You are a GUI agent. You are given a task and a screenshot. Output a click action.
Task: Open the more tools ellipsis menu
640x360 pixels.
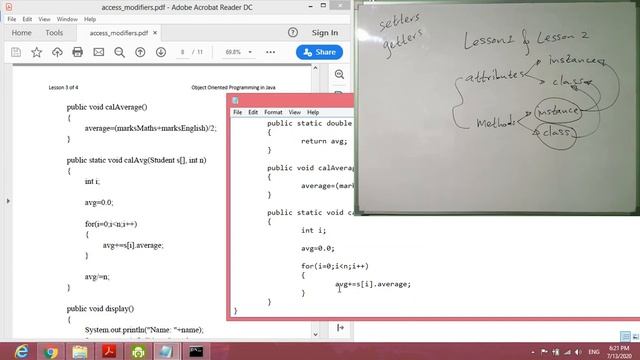tap(270, 52)
